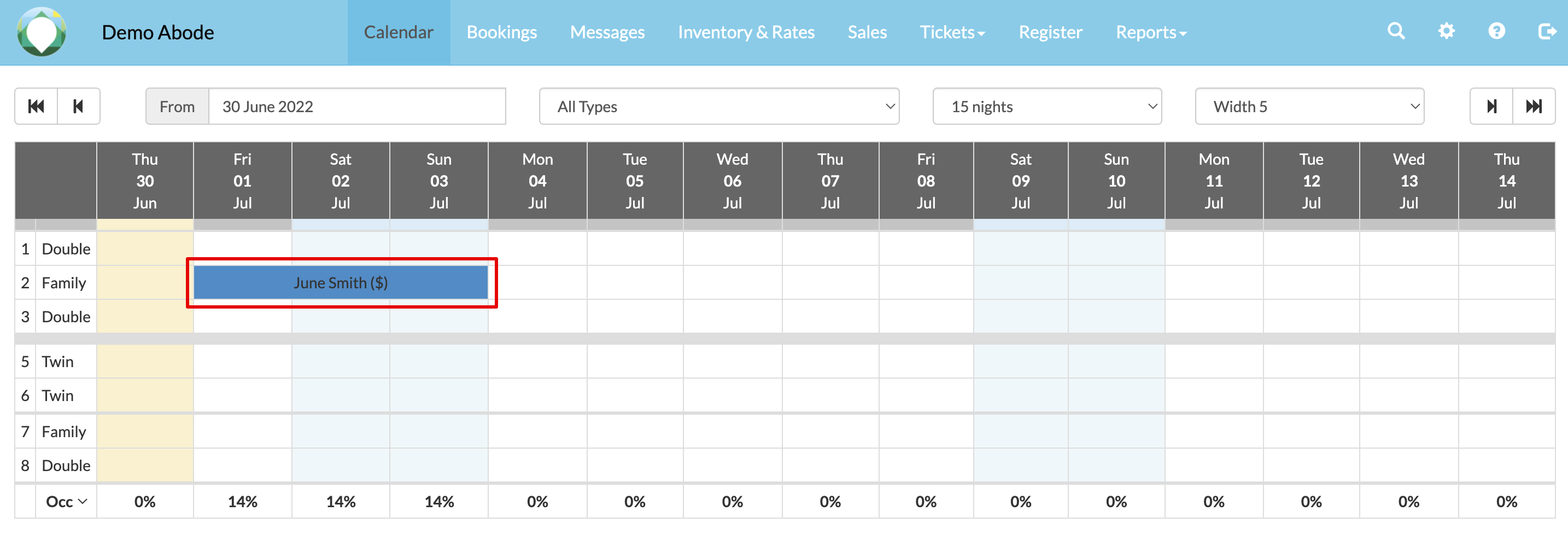This screenshot has height=534, width=1568.
Task: Click Fri 01 Jul column header
Action: click(x=242, y=181)
